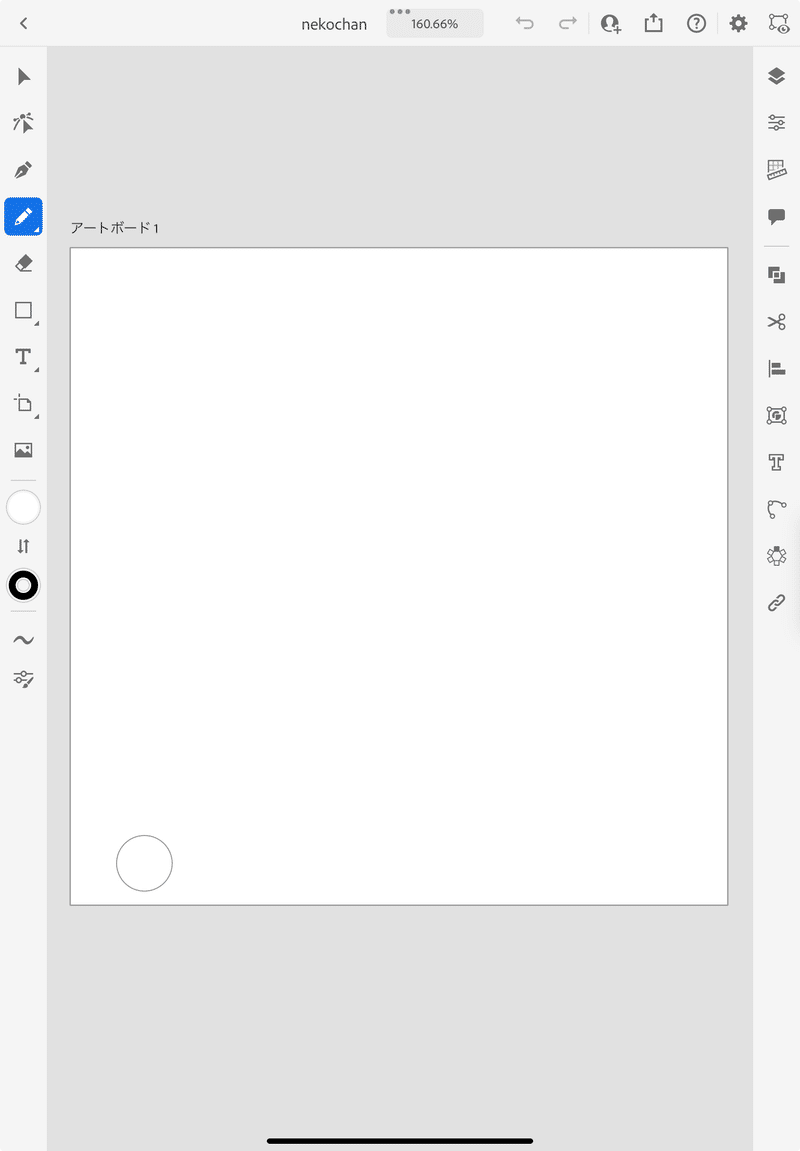Open the Object panel with framed circle
Screen dimensions: 800x1151
coord(777,415)
